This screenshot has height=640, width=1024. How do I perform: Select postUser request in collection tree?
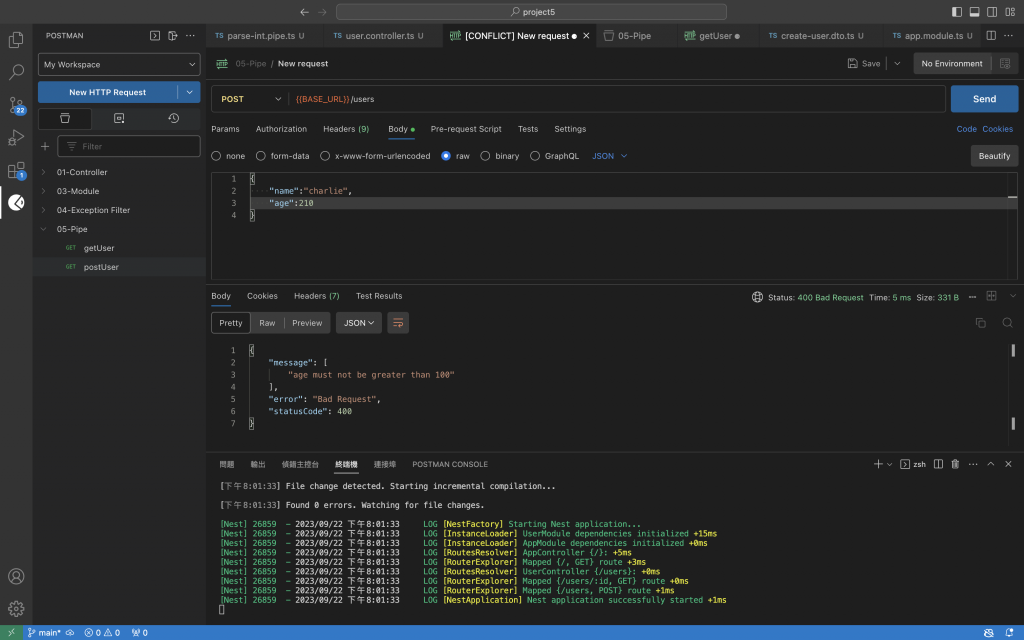101,267
